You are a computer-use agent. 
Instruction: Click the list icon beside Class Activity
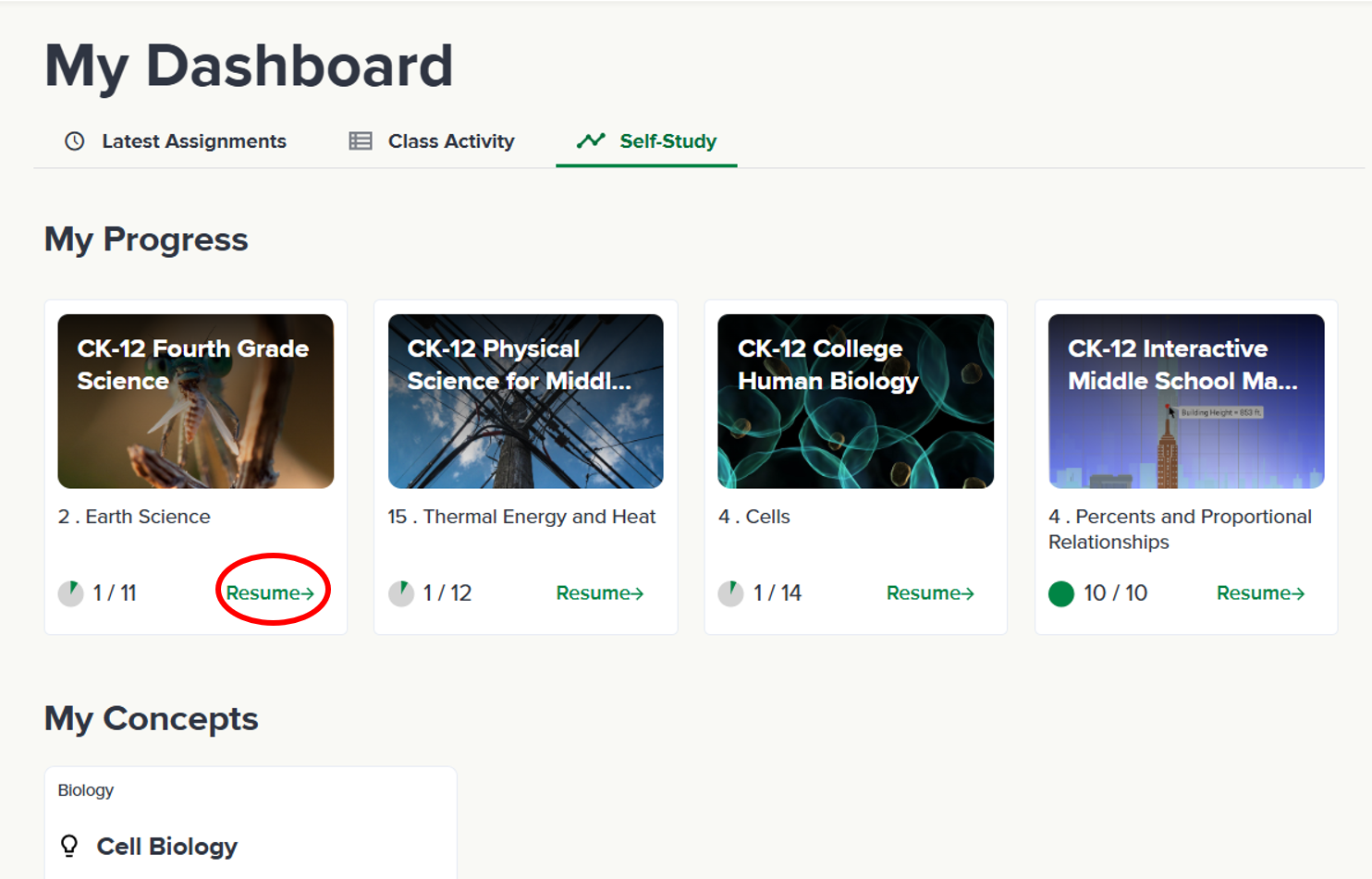tap(361, 141)
